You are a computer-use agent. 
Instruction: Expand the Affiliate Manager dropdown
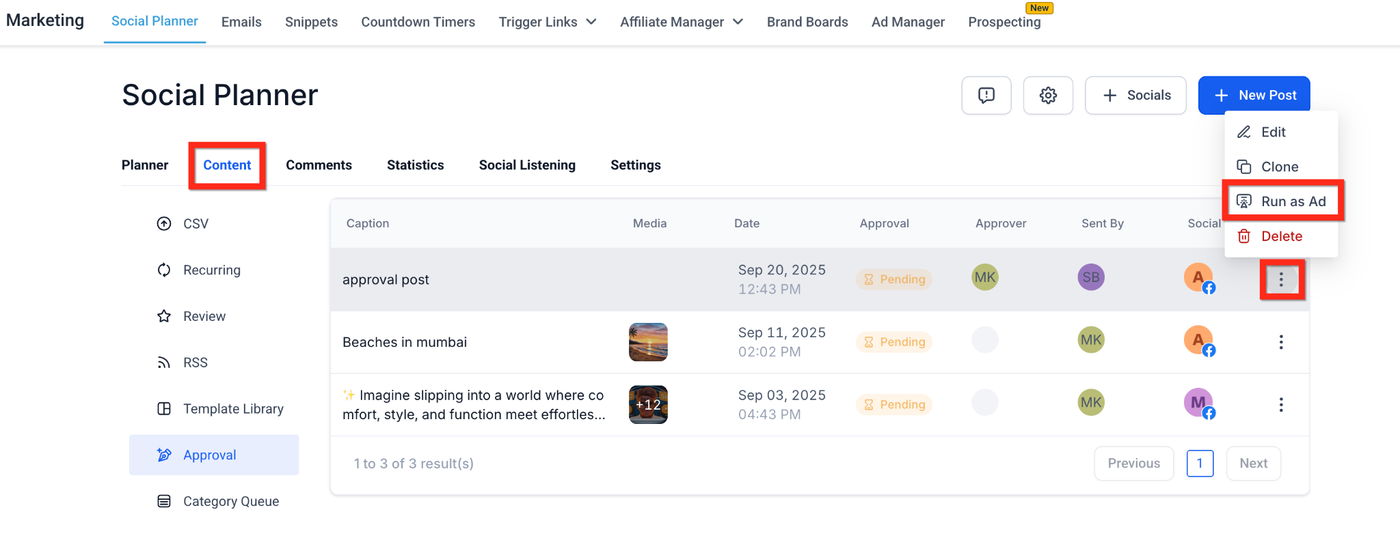(x=681, y=22)
